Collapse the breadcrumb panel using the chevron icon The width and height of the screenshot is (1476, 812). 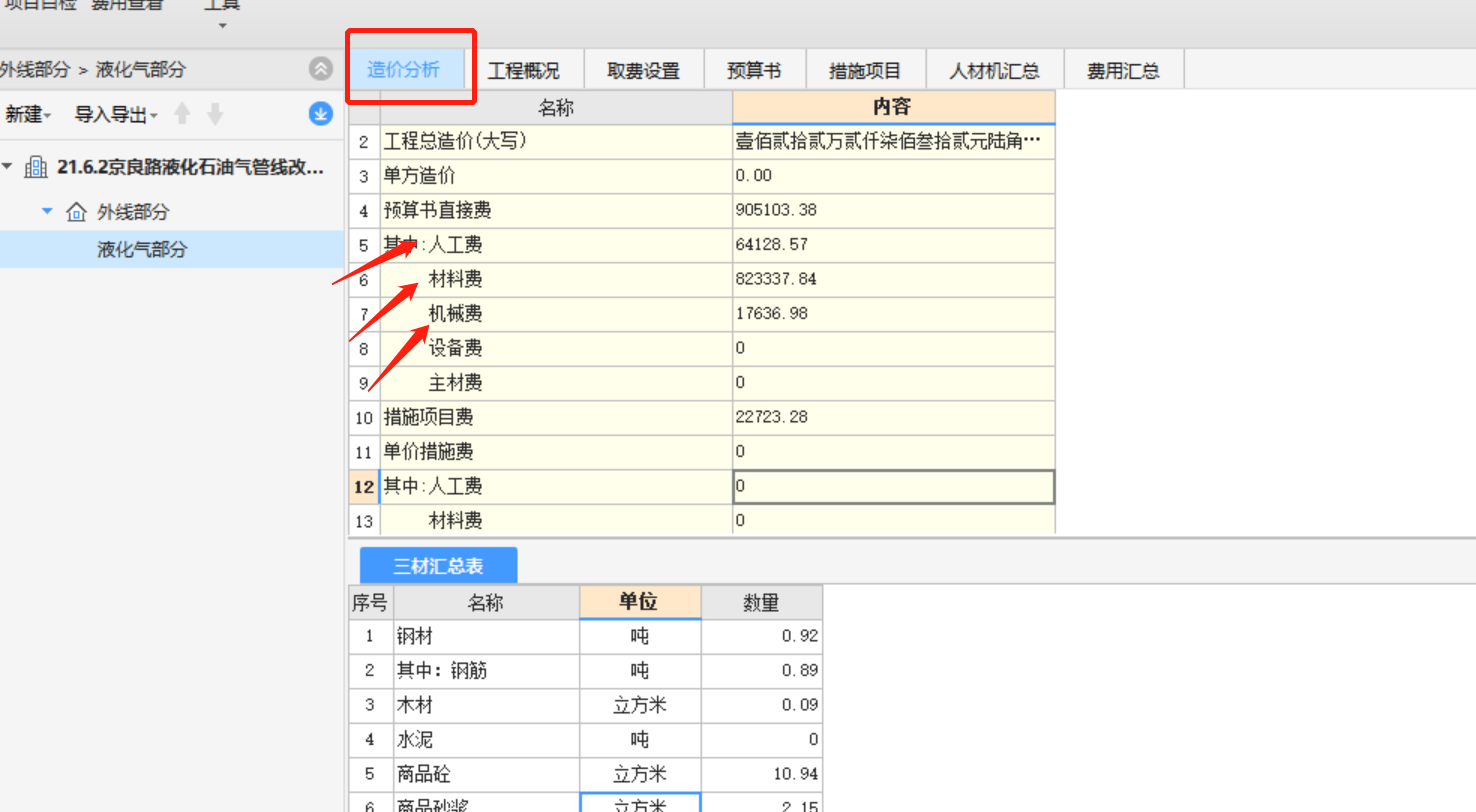coord(320,68)
